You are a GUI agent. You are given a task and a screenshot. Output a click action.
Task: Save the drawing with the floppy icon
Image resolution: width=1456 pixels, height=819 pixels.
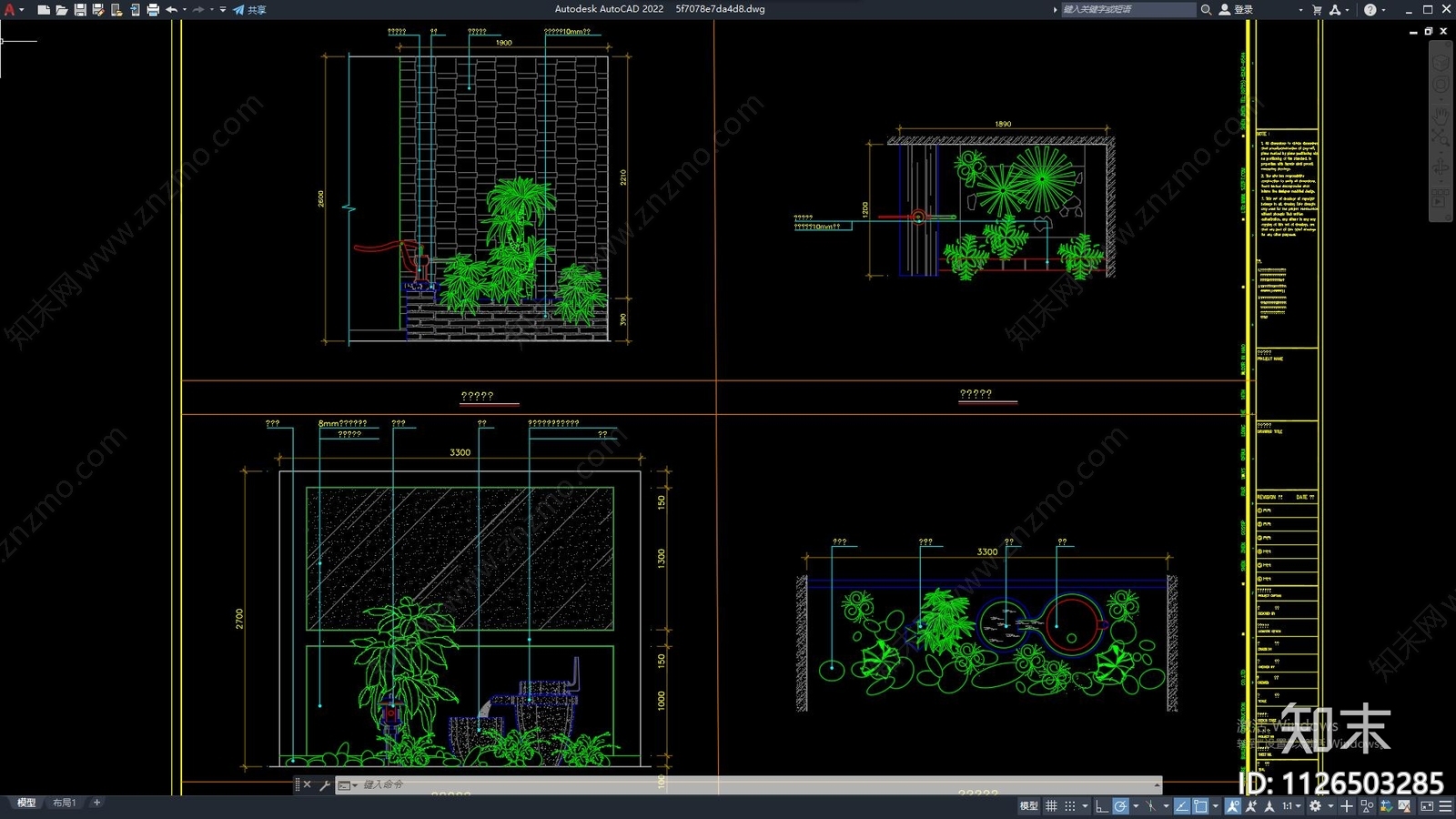80,10
